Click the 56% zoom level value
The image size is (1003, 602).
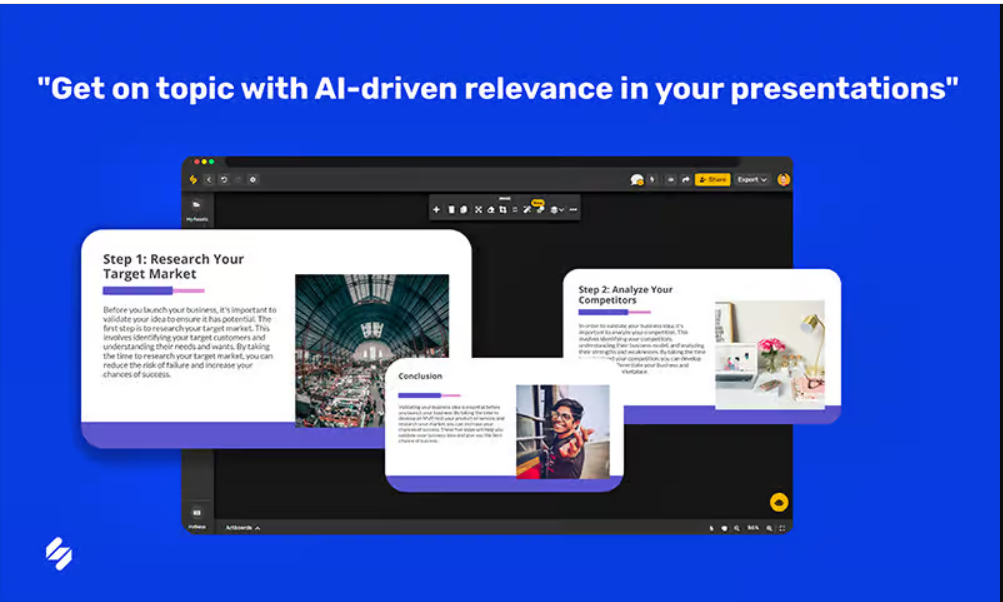[x=754, y=528]
